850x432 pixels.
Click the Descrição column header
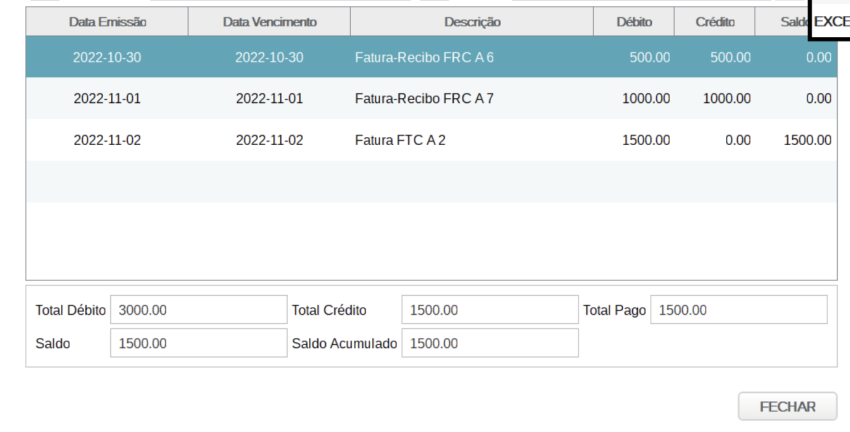tap(472, 22)
